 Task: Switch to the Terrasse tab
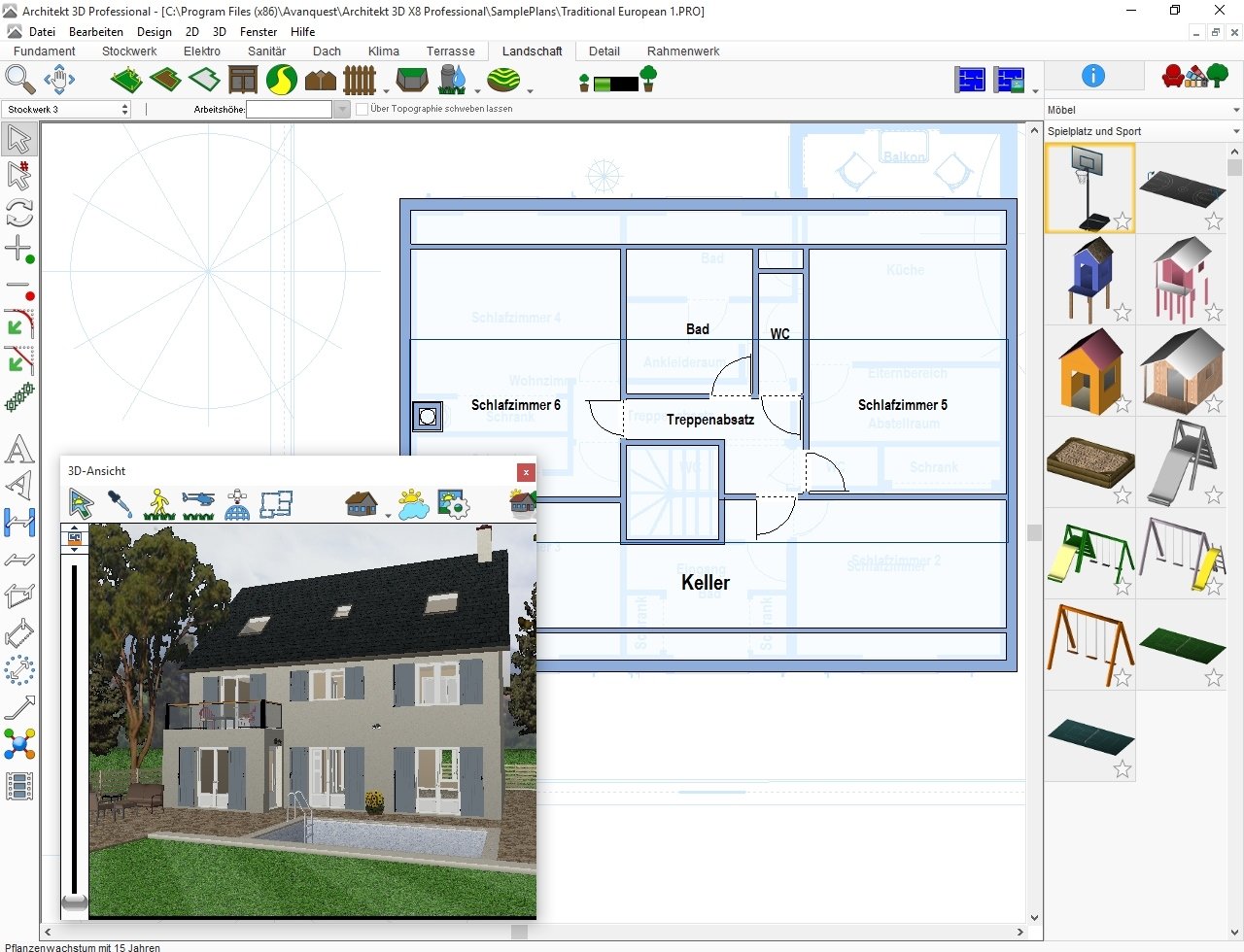point(451,51)
